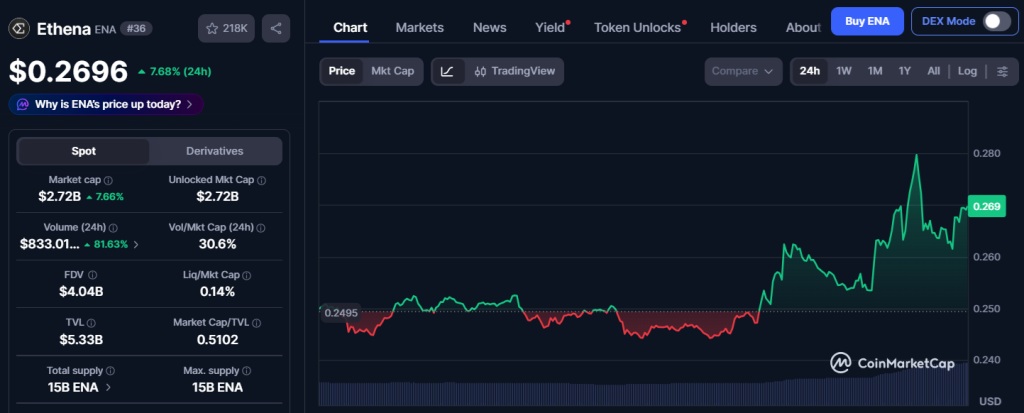Open the Compare dropdown
Screen dimensions: 1024x413
pyautogui.click(x=743, y=71)
